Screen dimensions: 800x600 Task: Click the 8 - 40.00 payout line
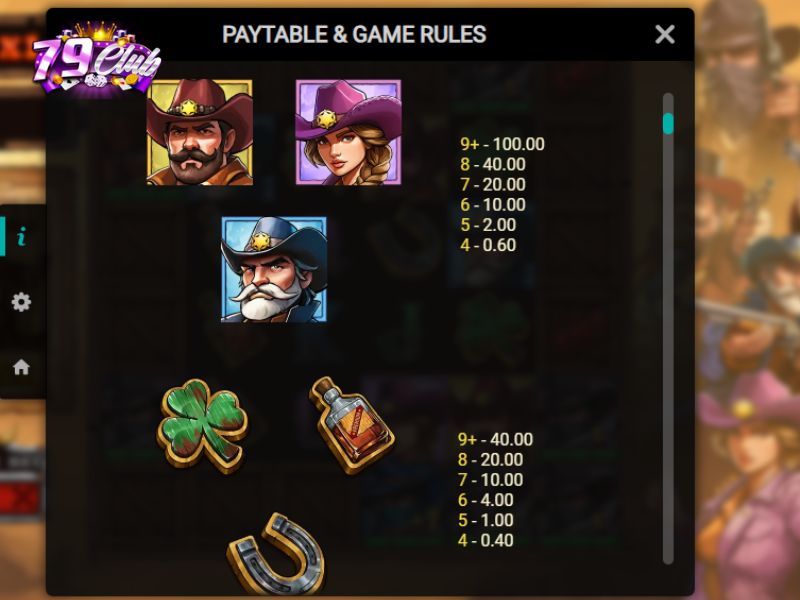(493, 164)
